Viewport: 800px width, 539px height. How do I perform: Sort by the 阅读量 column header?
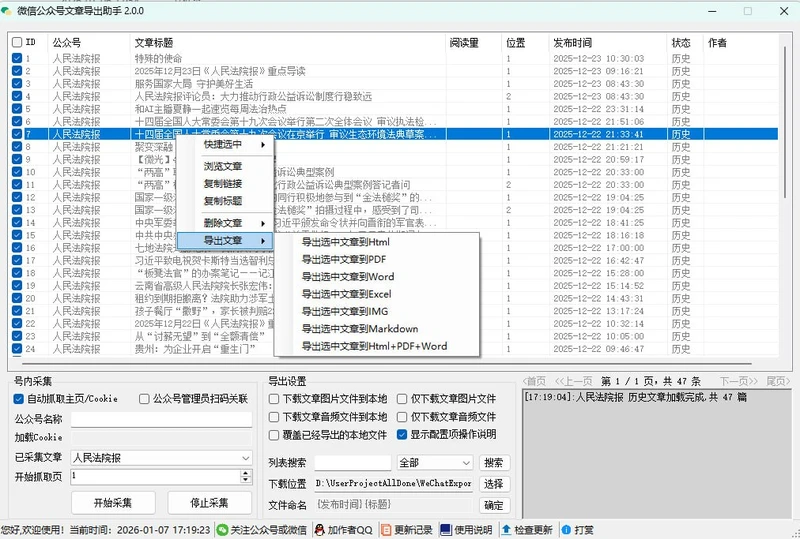[x=473, y=42]
